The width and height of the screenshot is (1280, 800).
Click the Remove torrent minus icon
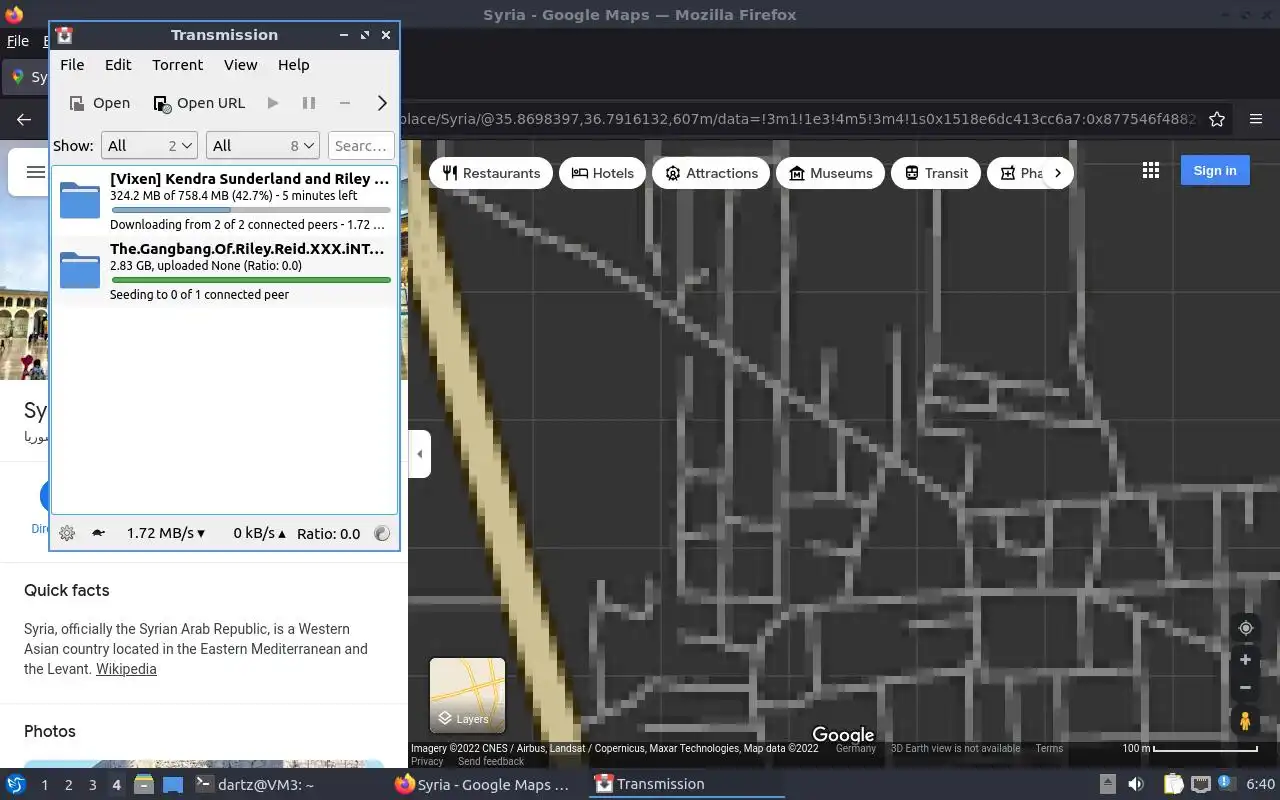345,103
